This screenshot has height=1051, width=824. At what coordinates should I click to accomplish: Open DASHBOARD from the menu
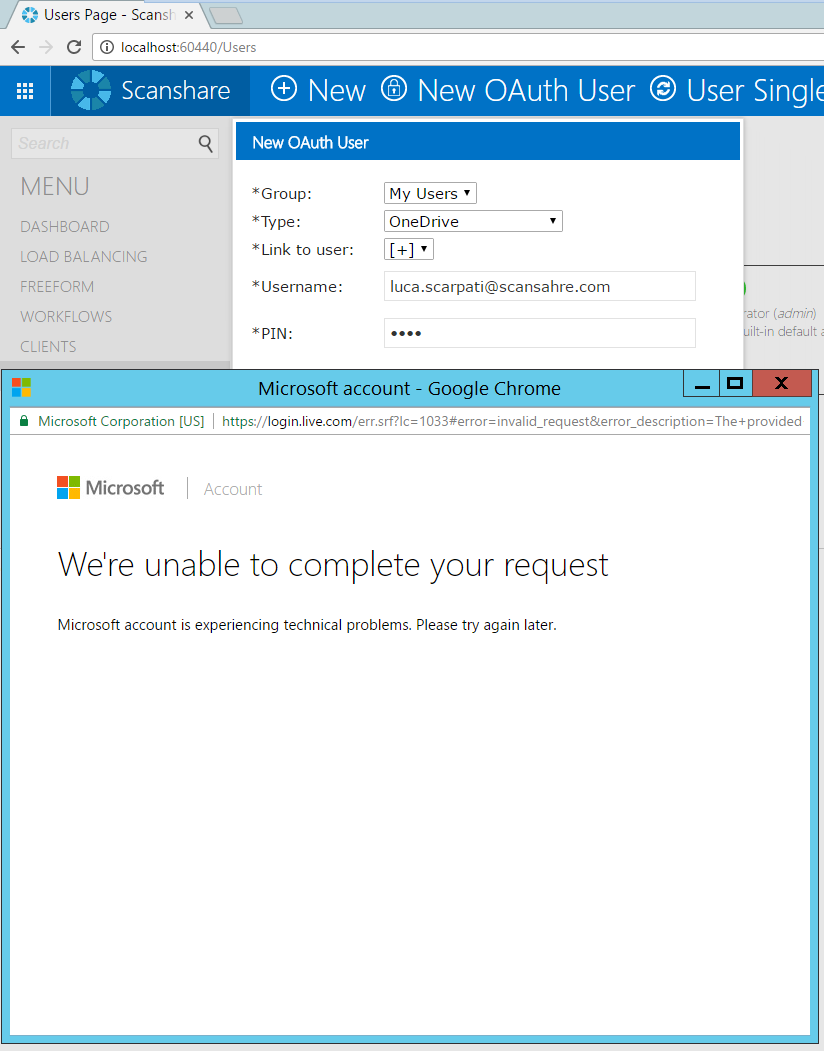[64, 227]
